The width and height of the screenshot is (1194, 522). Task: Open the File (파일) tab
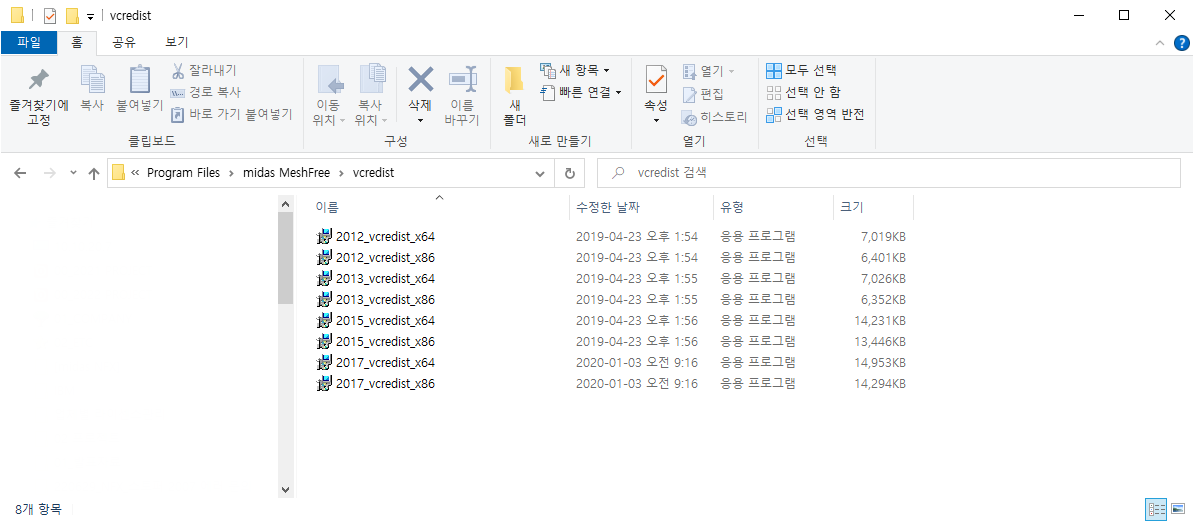29,43
